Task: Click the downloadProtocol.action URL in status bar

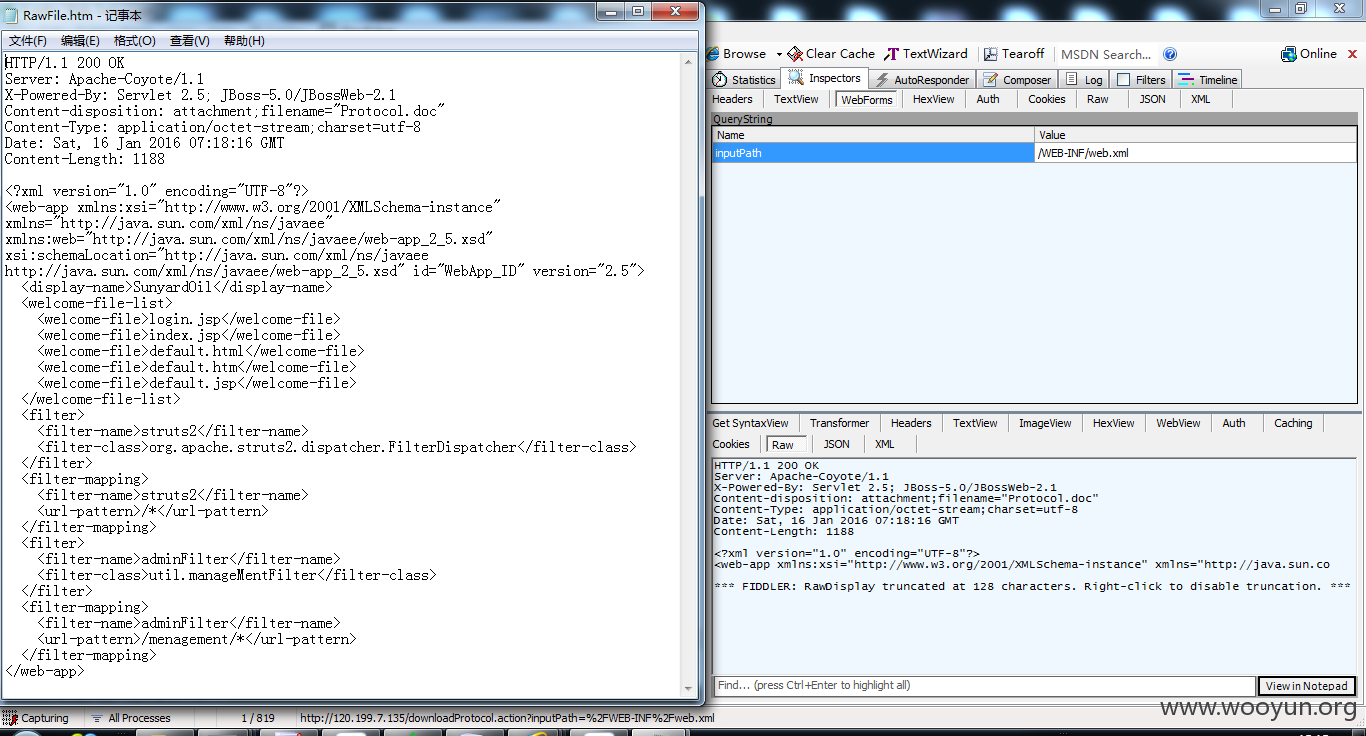Action: 506,718
